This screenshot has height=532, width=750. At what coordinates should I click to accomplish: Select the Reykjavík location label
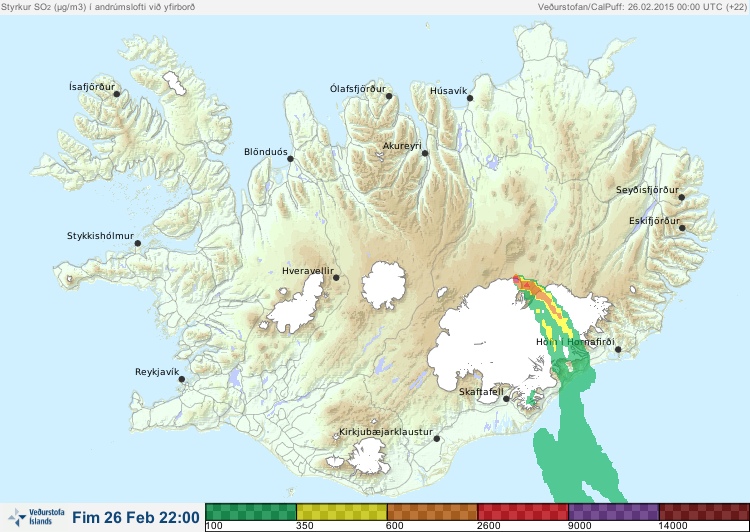(x=157, y=372)
